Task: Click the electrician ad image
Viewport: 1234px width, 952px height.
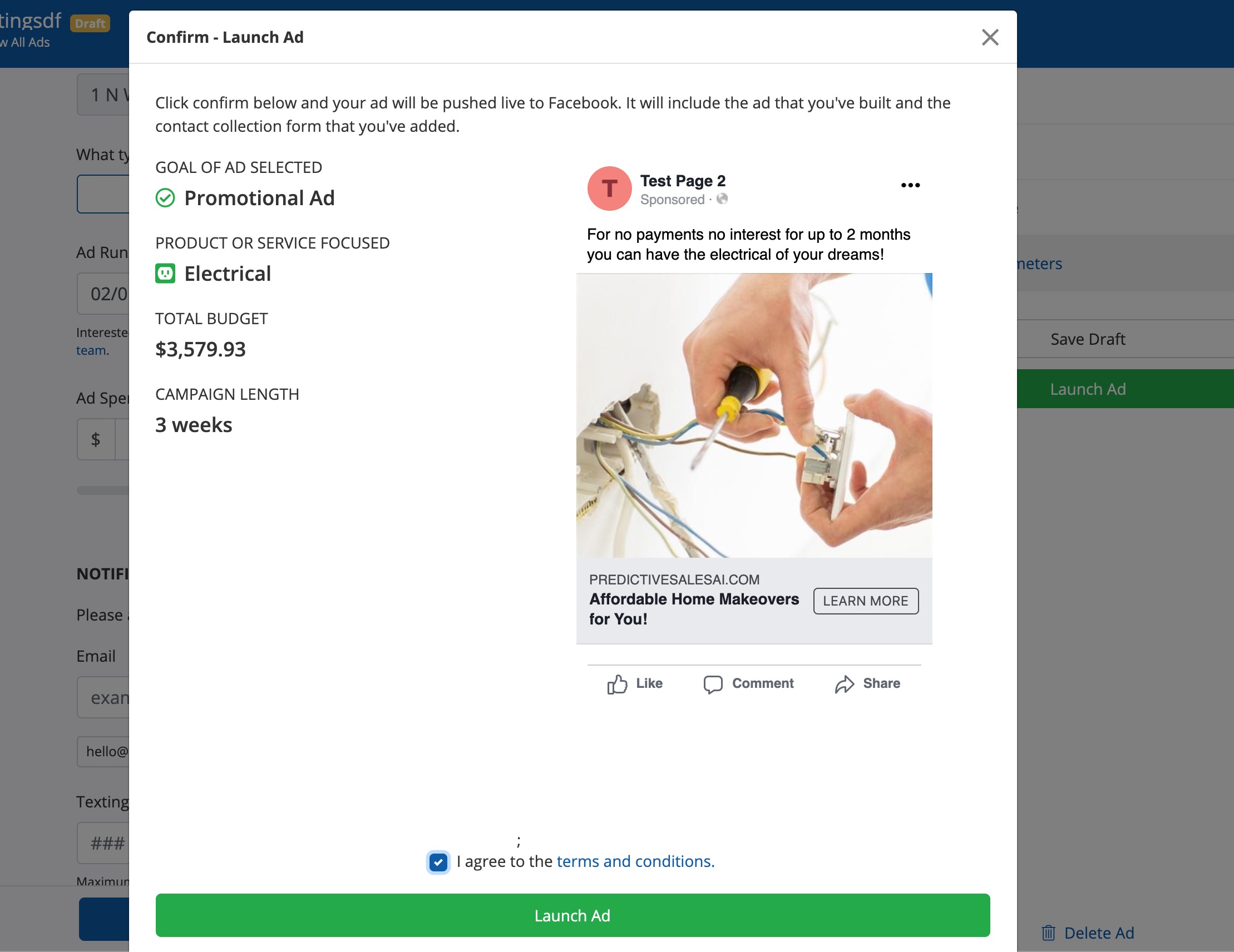Action: [x=754, y=415]
